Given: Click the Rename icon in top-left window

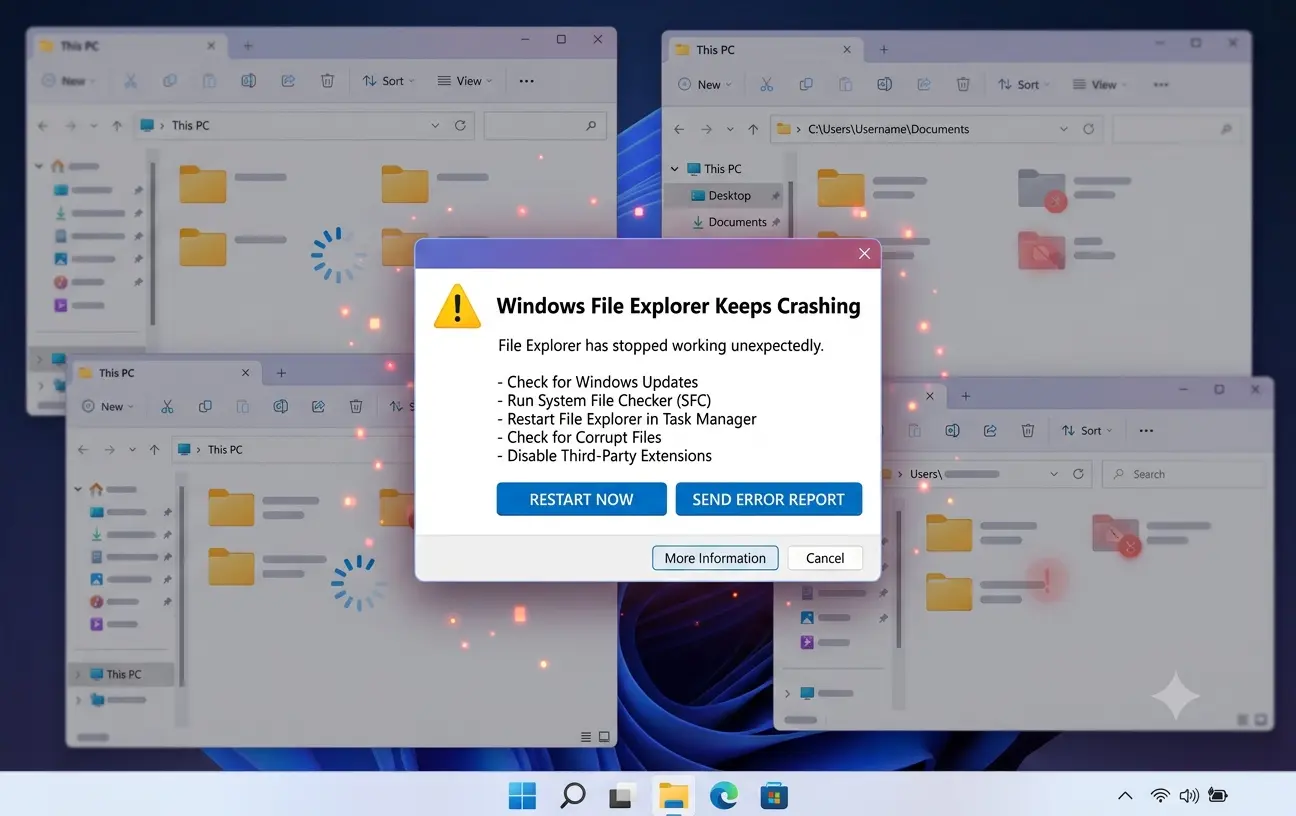Looking at the screenshot, I should [x=248, y=81].
